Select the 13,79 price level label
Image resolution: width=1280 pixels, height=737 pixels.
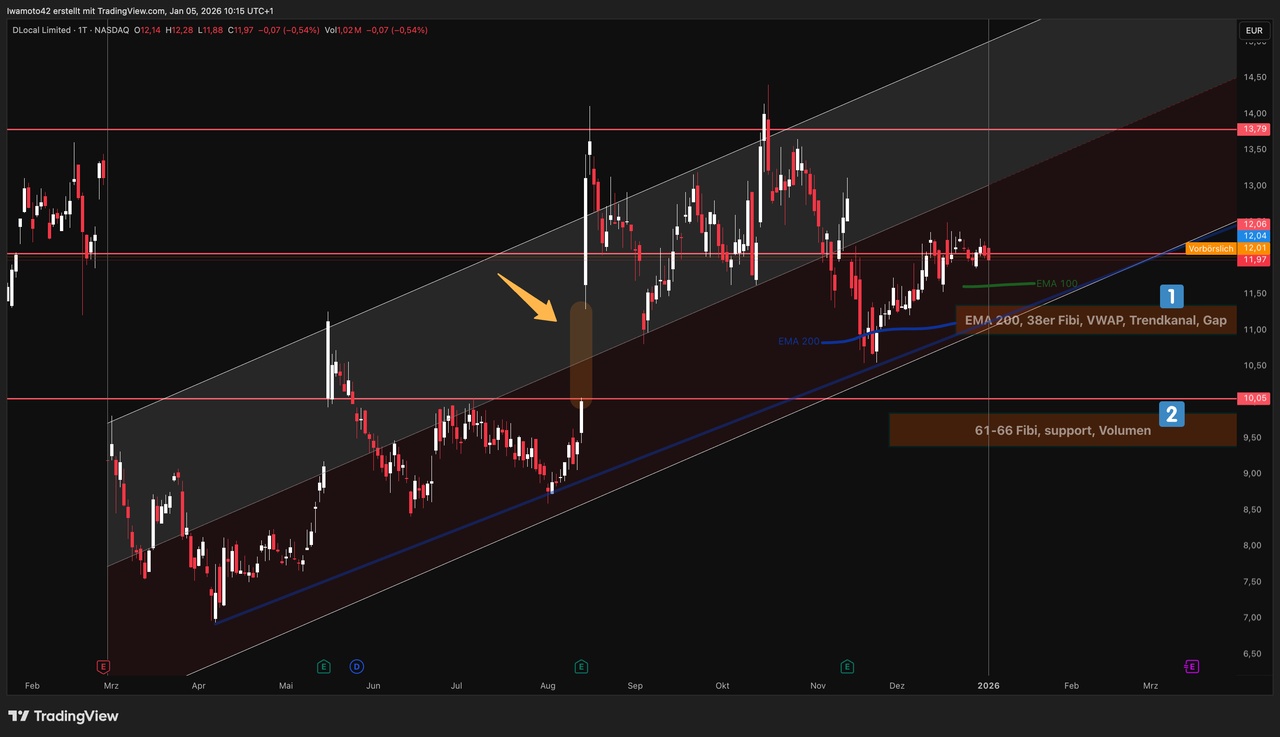point(1253,130)
